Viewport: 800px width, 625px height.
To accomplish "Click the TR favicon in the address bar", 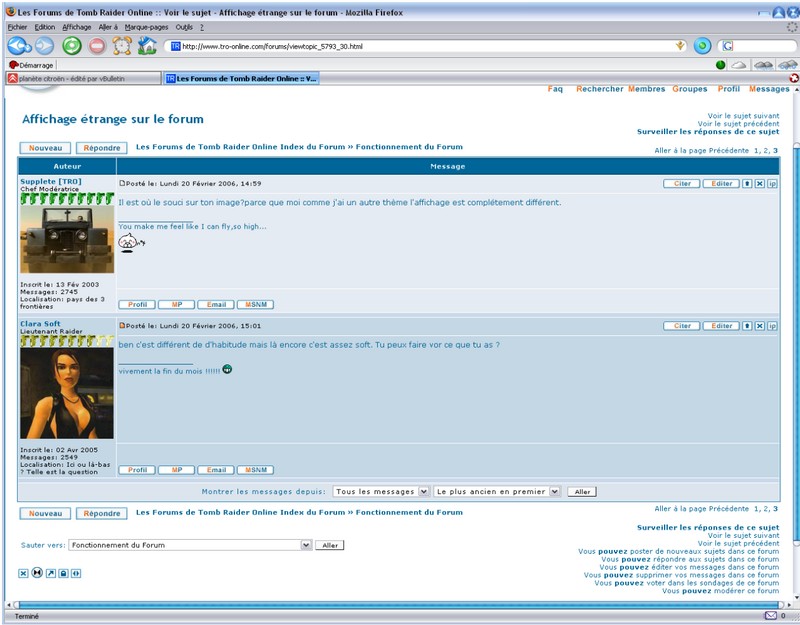I will 176,46.
